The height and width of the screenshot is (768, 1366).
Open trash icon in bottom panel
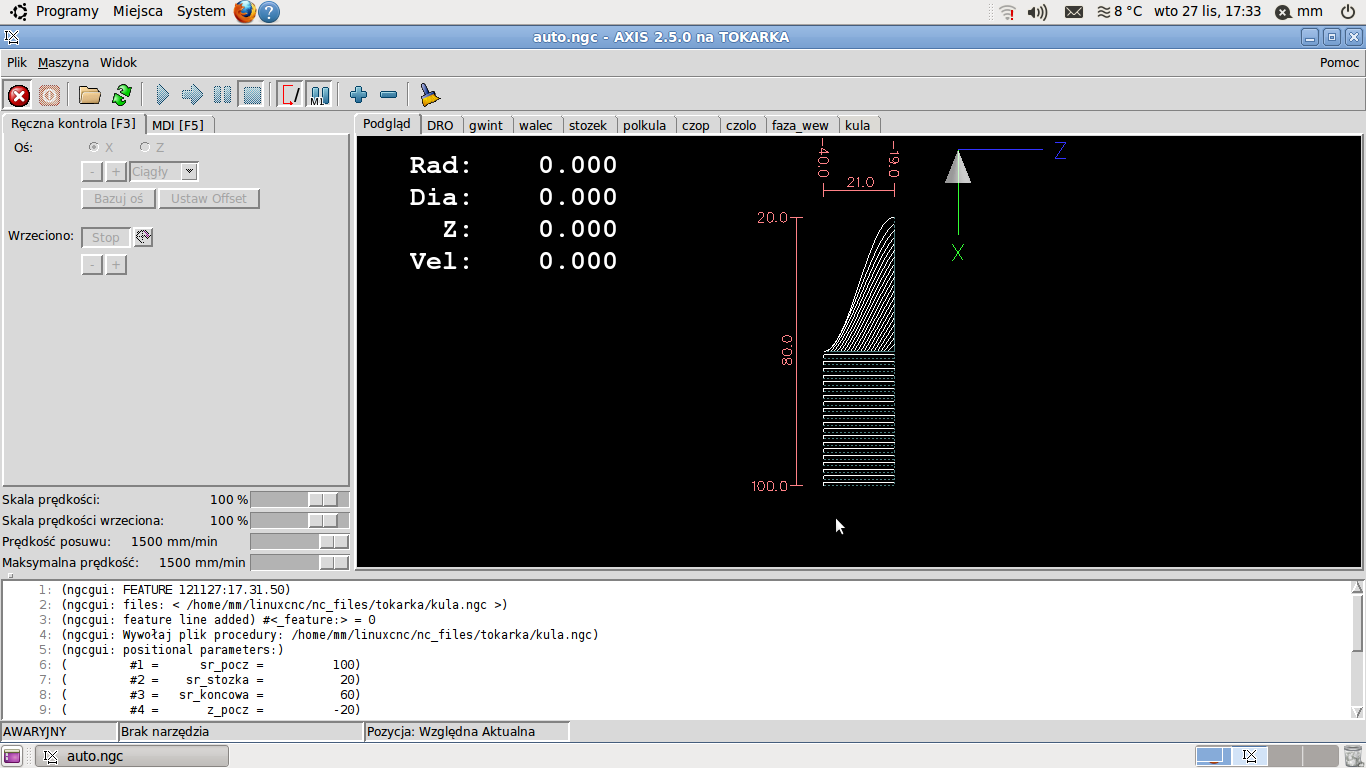(1352, 756)
